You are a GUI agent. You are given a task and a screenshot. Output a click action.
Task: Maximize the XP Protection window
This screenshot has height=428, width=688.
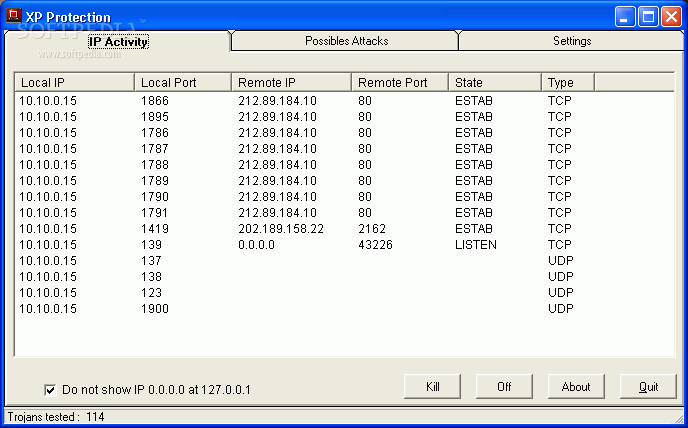coord(648,17)
